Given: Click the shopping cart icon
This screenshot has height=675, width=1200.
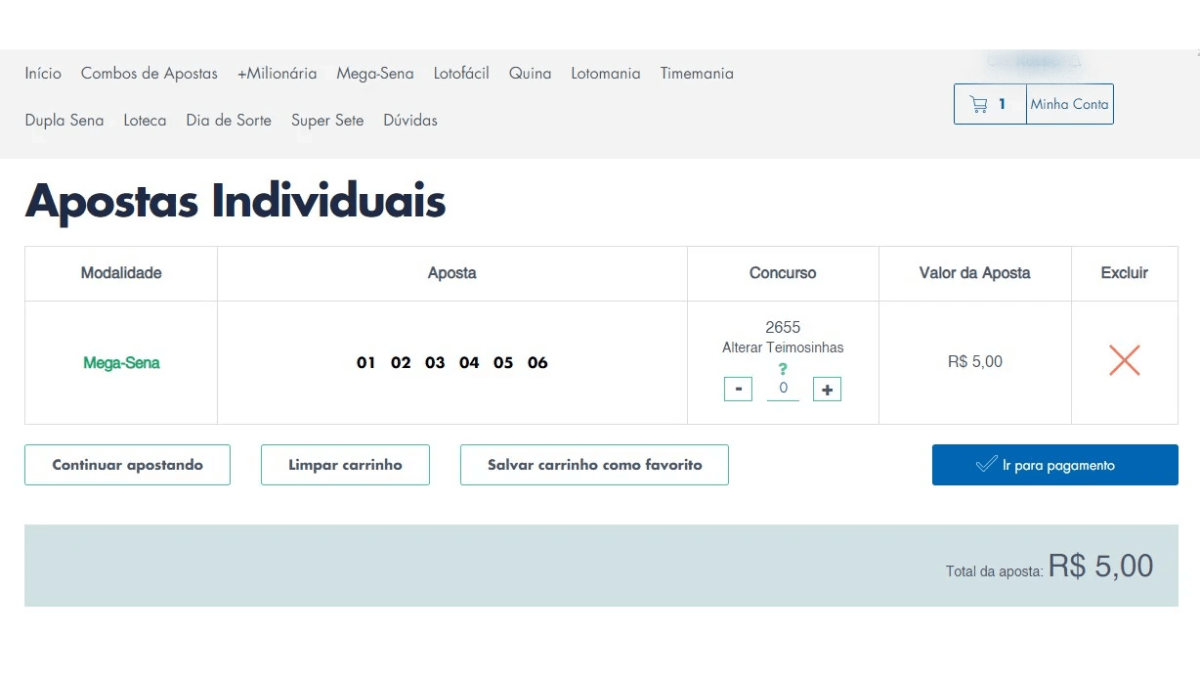Looking at the screenshot, I should click(x=979, y=104).
